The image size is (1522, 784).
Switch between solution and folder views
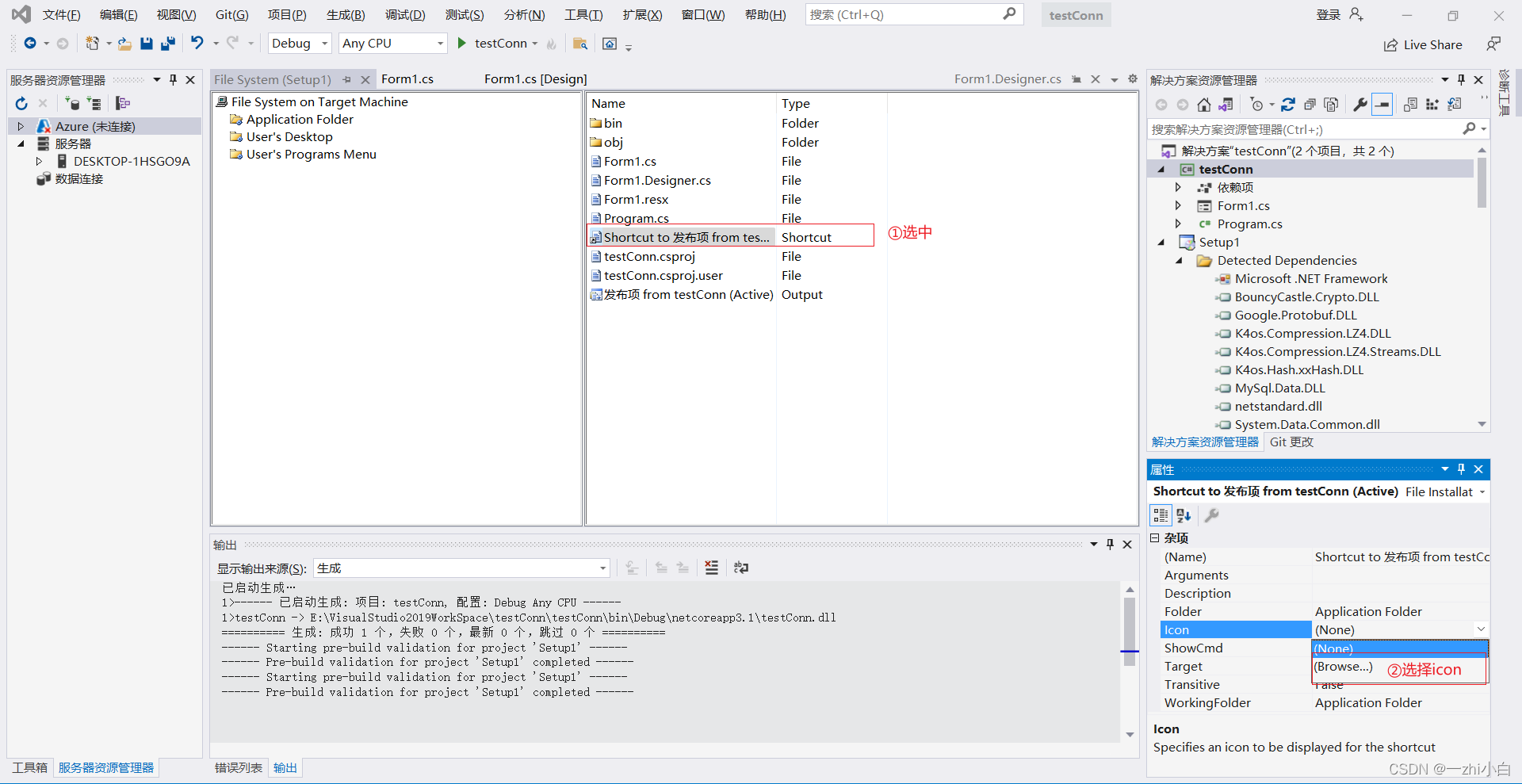[x=1226, y=105]
